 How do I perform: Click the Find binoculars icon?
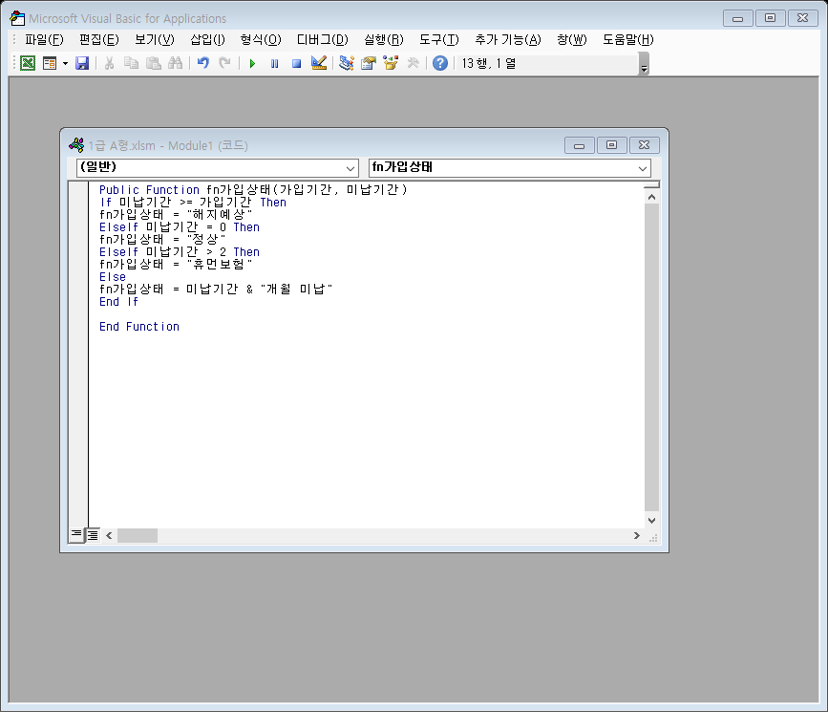(175, 63)
